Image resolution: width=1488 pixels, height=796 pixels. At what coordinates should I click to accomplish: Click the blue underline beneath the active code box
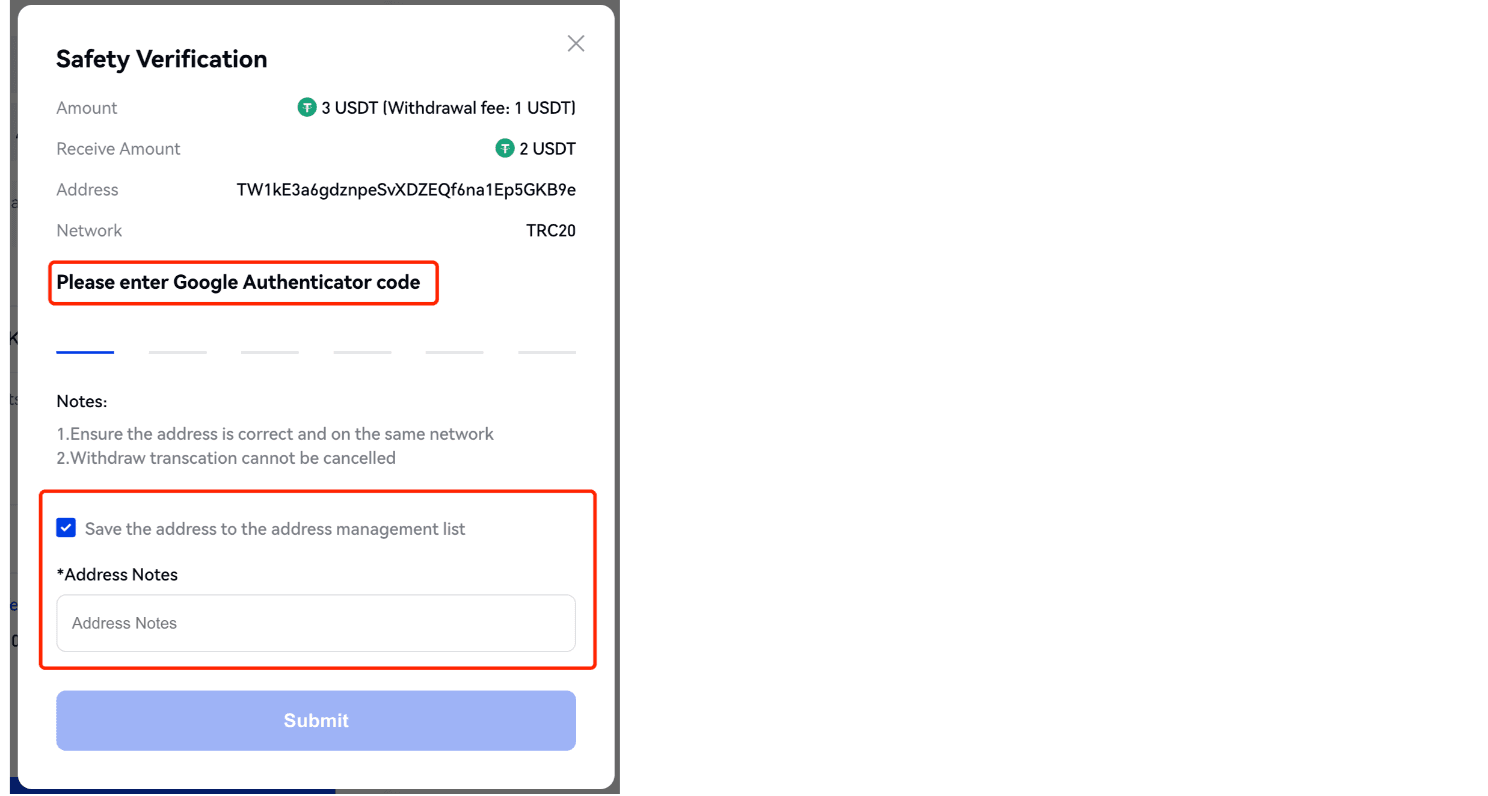click(x=84, y=351)
